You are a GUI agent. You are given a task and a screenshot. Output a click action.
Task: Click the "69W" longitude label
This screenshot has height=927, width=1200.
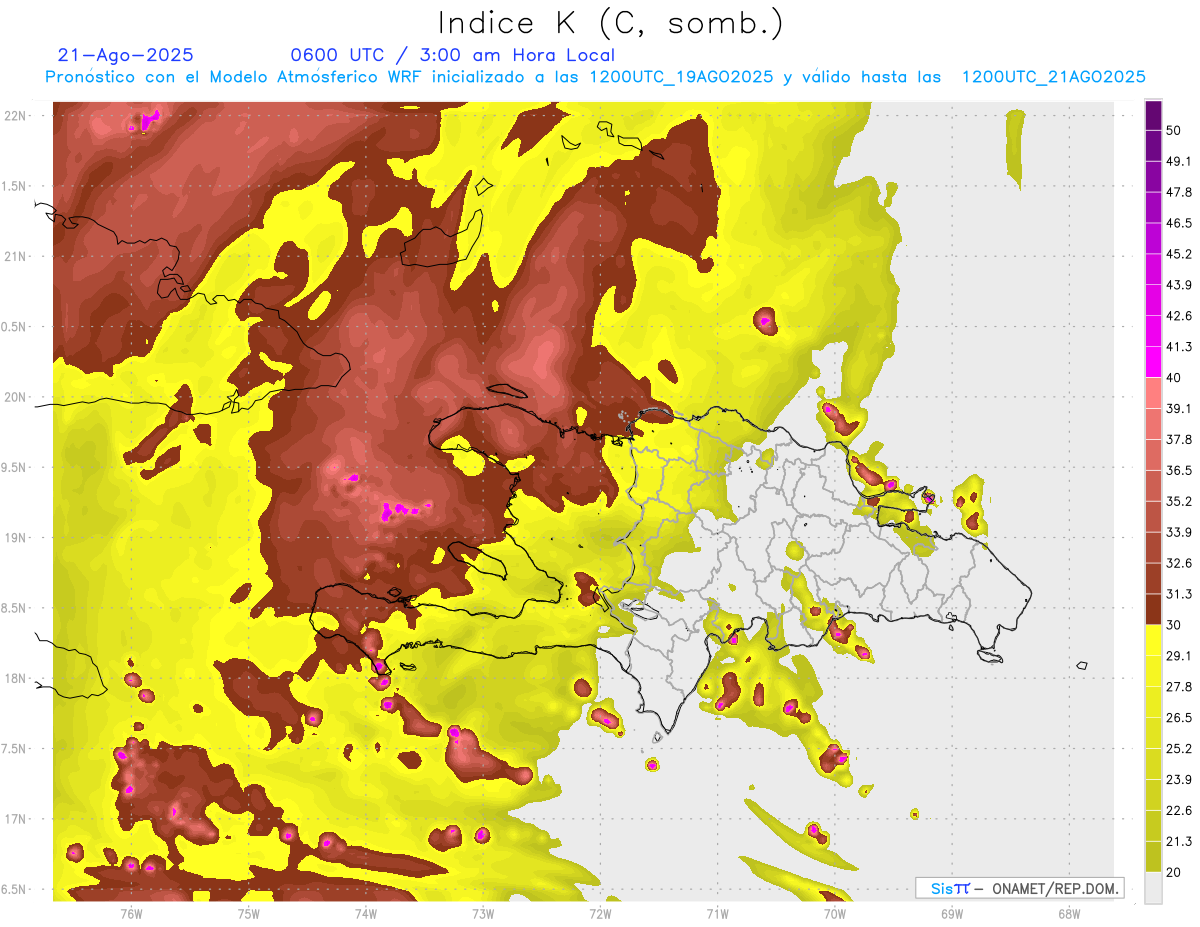pos(951,913)
